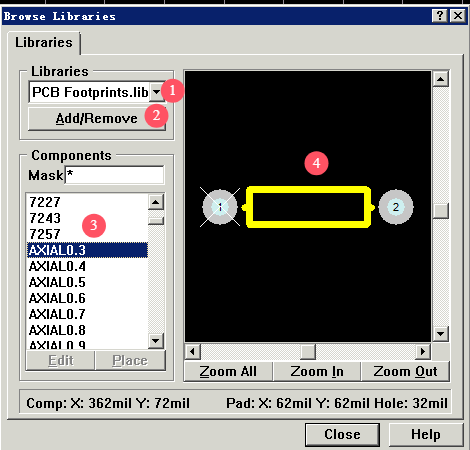
Task: Click the preview vertical scroll up arrow
Action: [440, 79]
